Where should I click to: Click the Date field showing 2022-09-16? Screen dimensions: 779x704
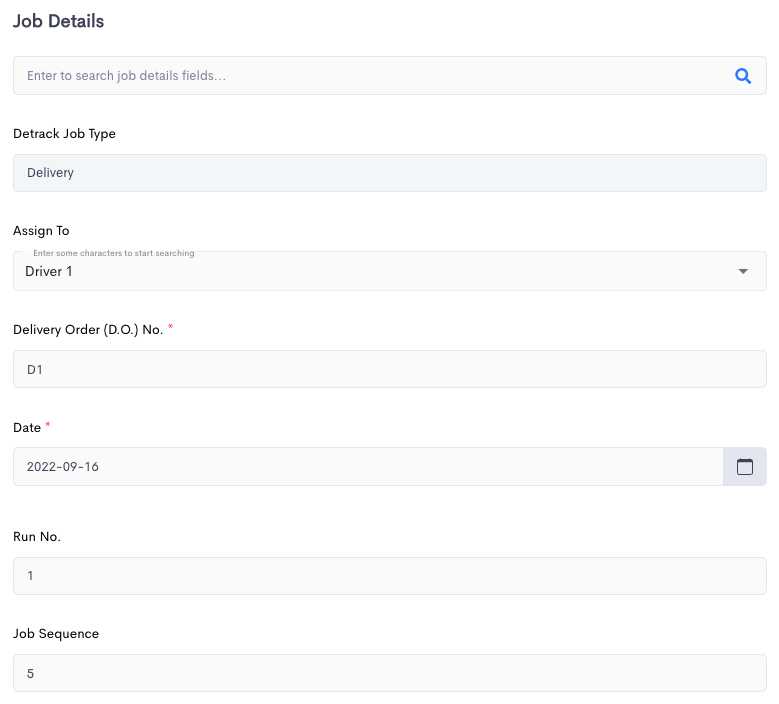368,467
